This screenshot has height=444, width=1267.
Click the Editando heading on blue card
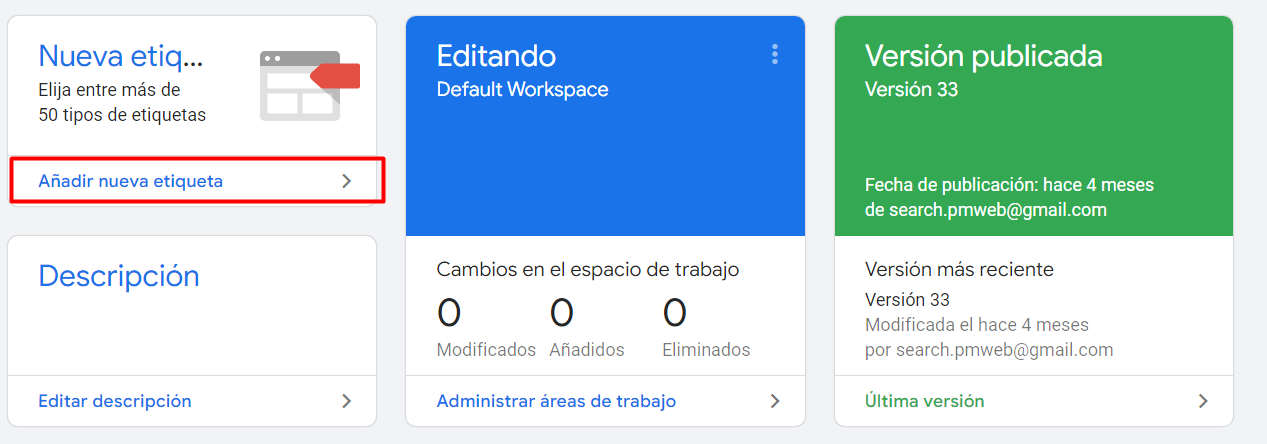(496, 56)
